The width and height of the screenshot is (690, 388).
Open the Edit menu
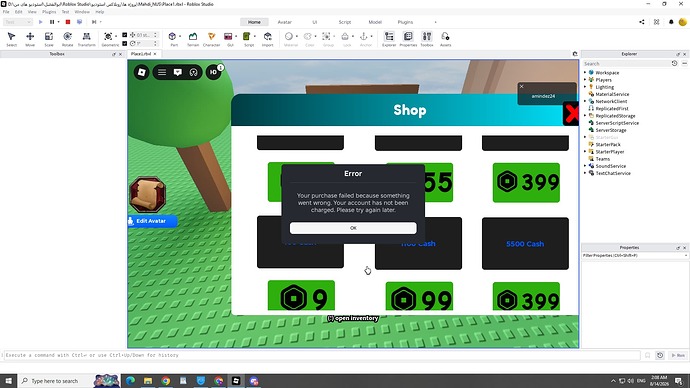point(18,12)
